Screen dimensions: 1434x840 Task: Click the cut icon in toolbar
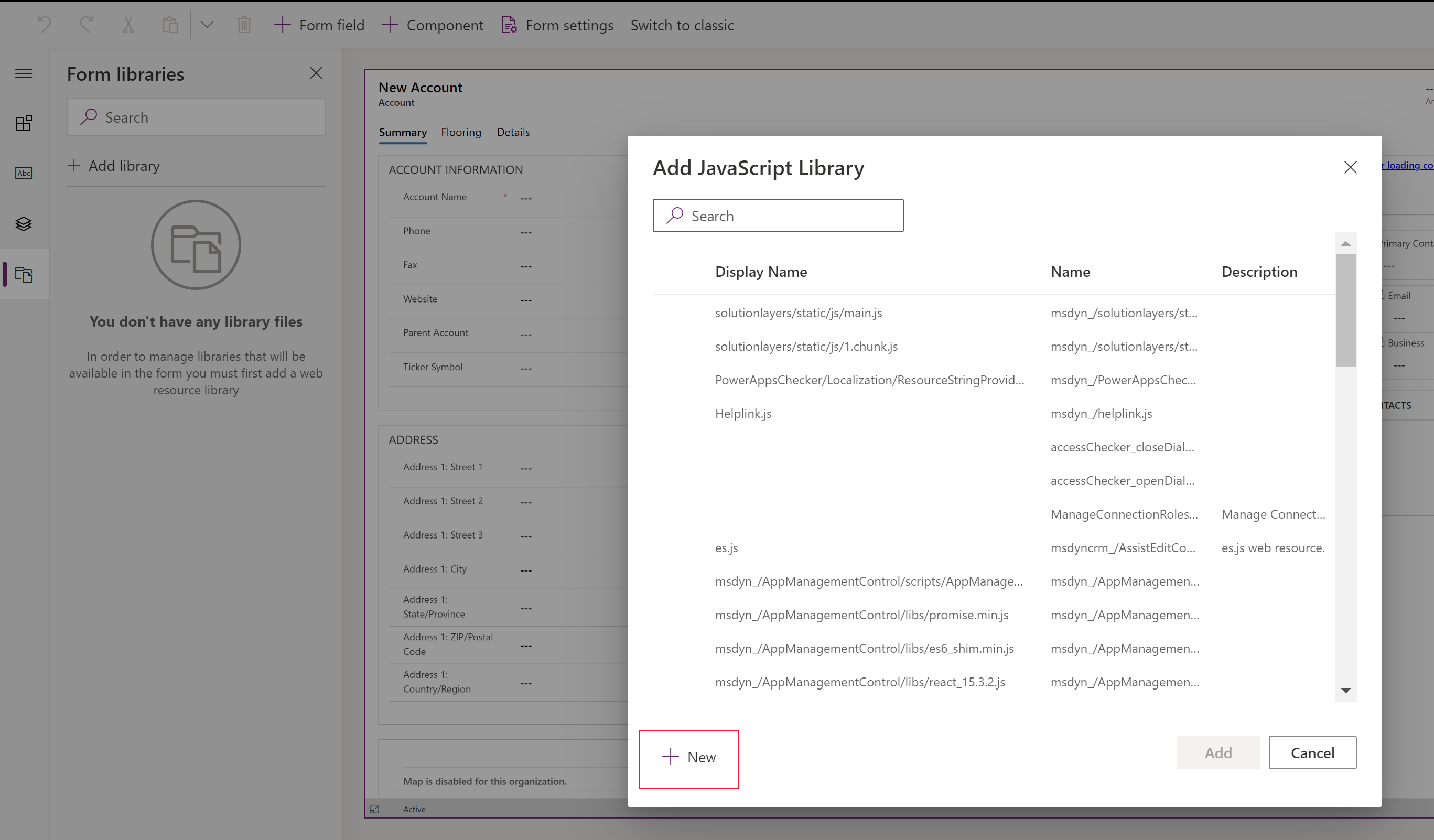click(x=127, y=24)
